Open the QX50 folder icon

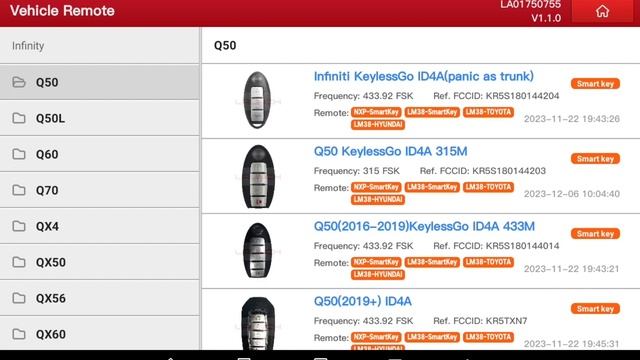[19, 262]
